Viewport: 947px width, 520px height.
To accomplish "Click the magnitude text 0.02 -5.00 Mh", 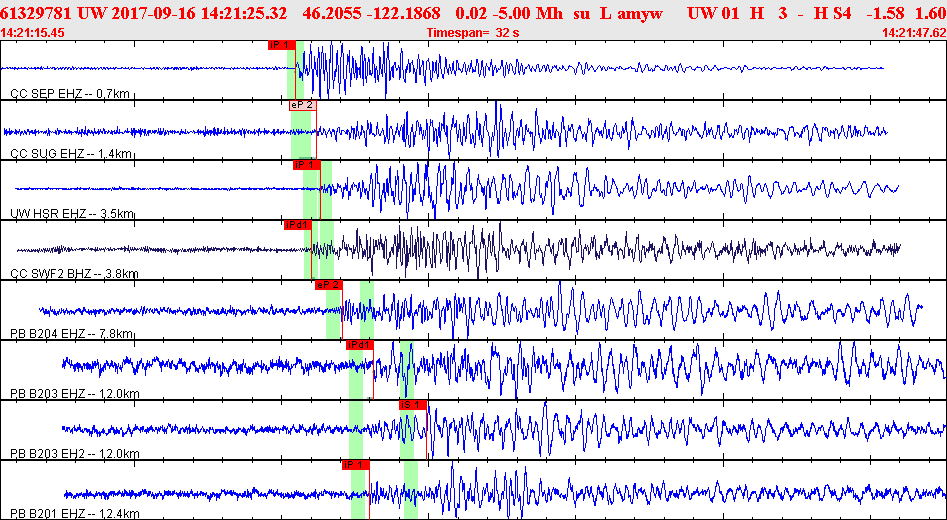I will pyautogui.click(x=510, y=12).
